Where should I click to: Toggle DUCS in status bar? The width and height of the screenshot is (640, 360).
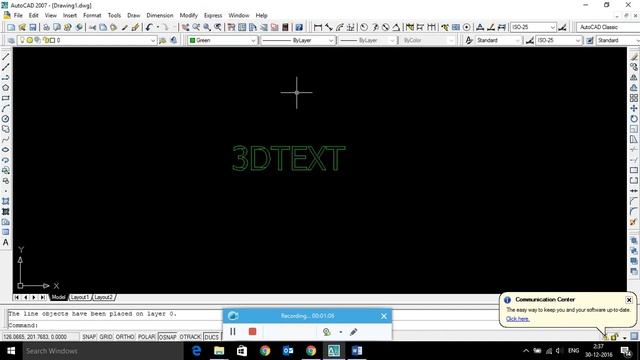pos(211,337)
